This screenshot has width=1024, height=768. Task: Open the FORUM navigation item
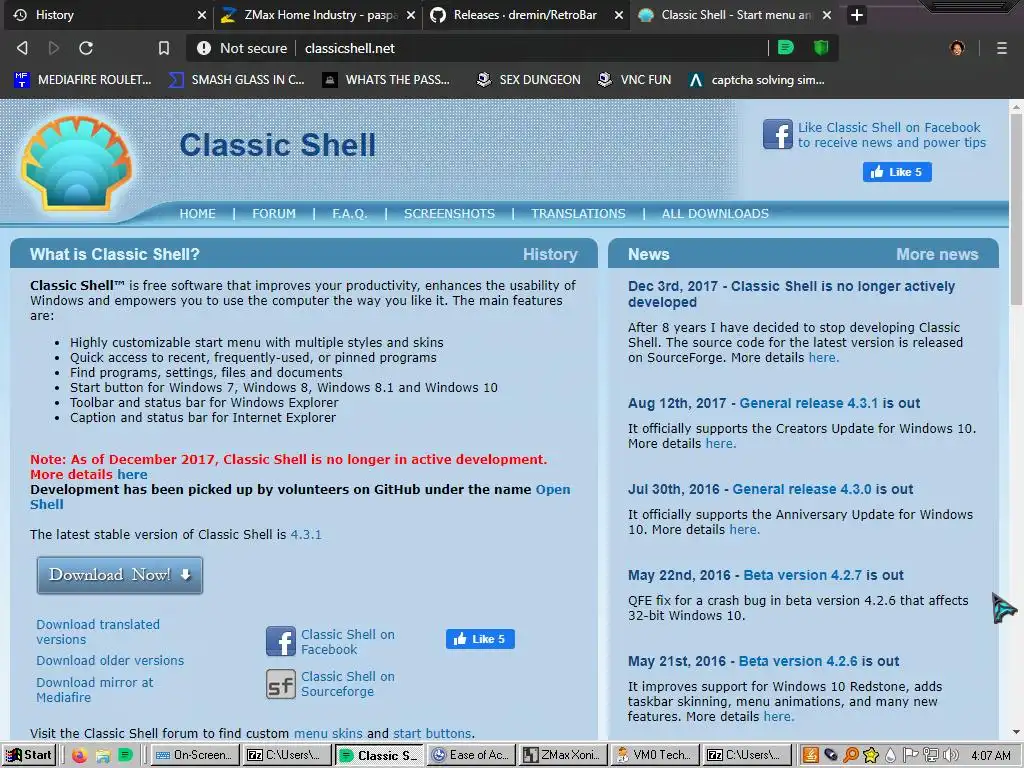[x=274, y=214]
